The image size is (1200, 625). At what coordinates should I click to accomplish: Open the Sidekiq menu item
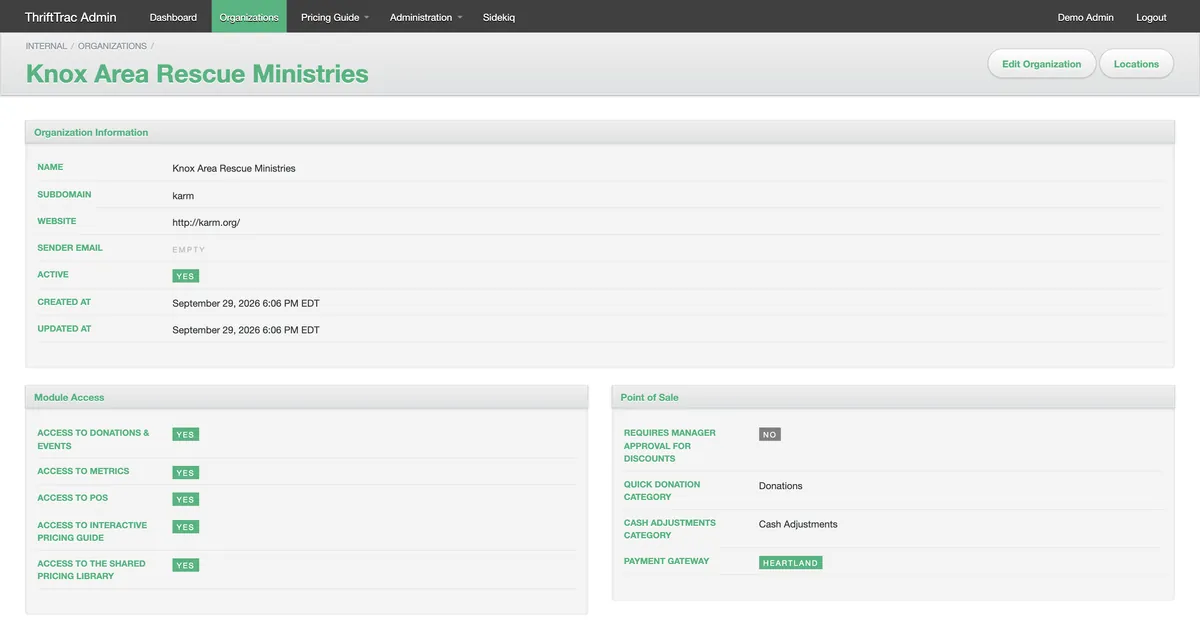click(499, 17)
